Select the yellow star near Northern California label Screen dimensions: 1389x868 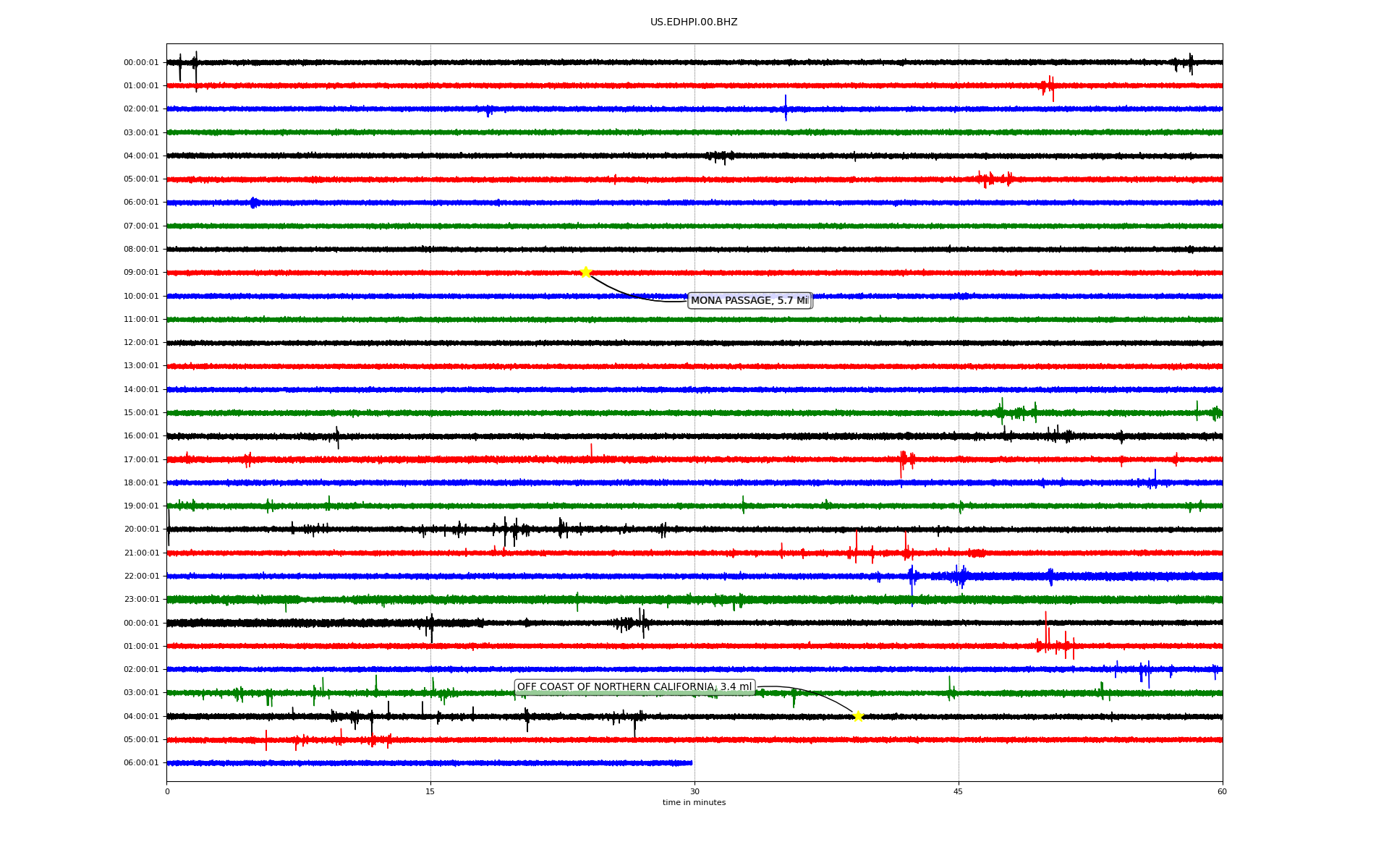pos(858,716)
